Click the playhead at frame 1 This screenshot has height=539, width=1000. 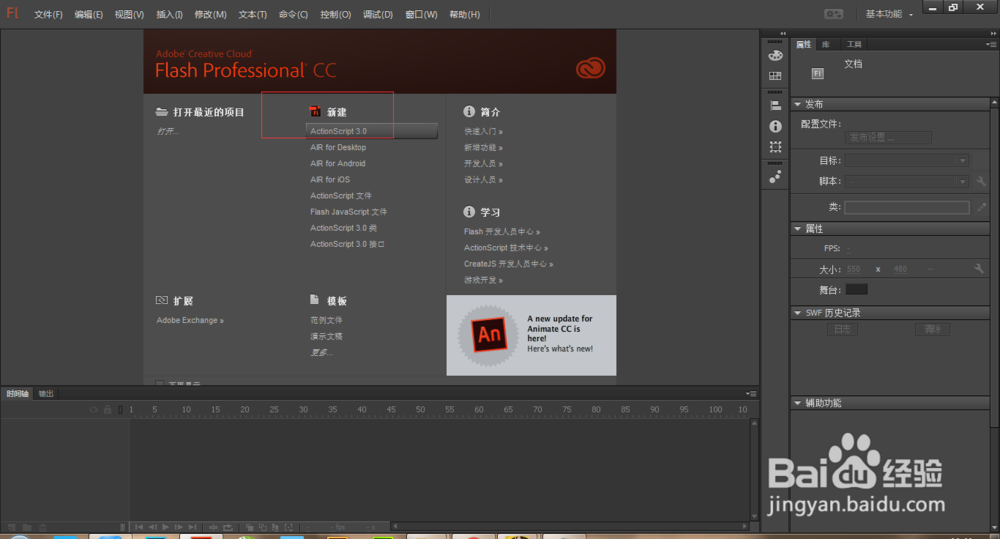coord(131,410)
